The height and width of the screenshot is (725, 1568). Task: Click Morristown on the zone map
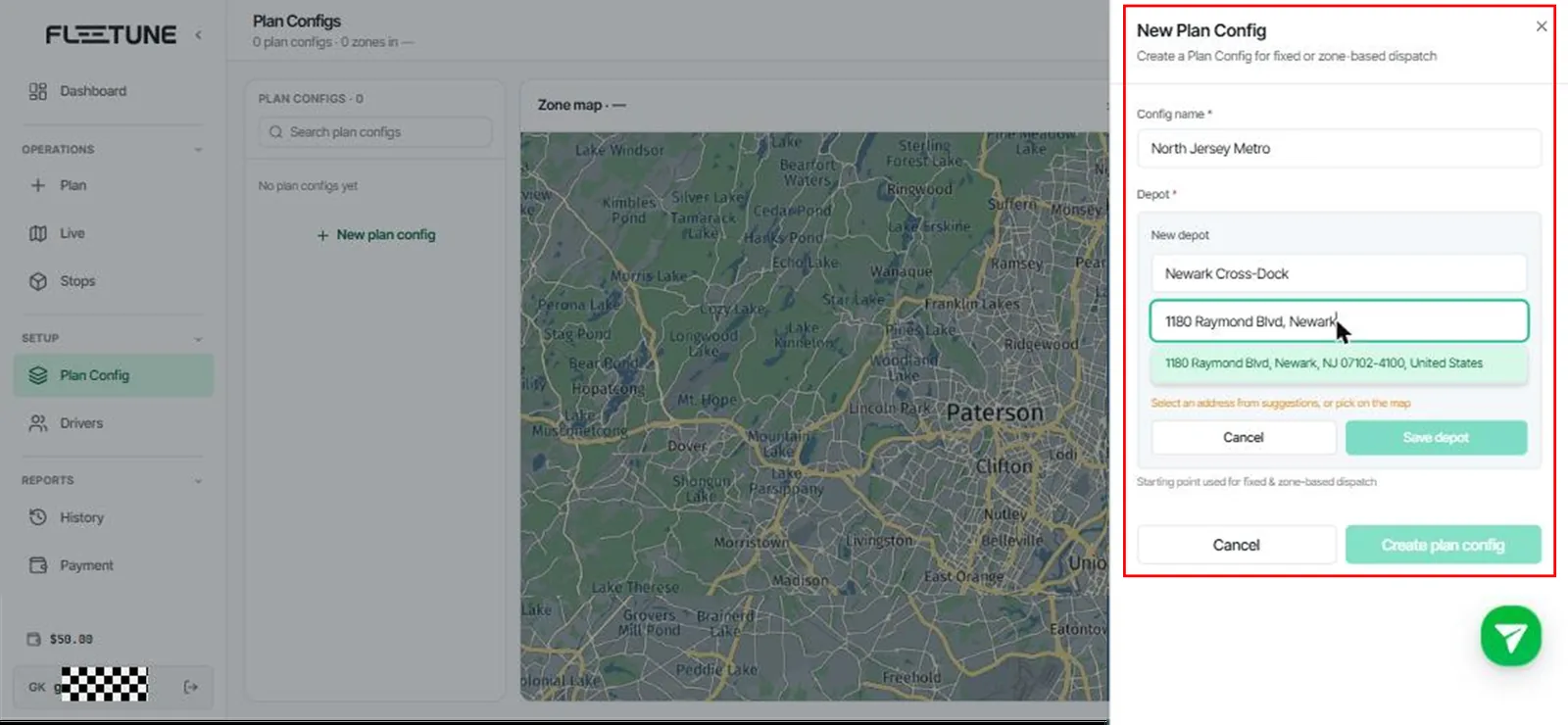[x=751, y=542]
